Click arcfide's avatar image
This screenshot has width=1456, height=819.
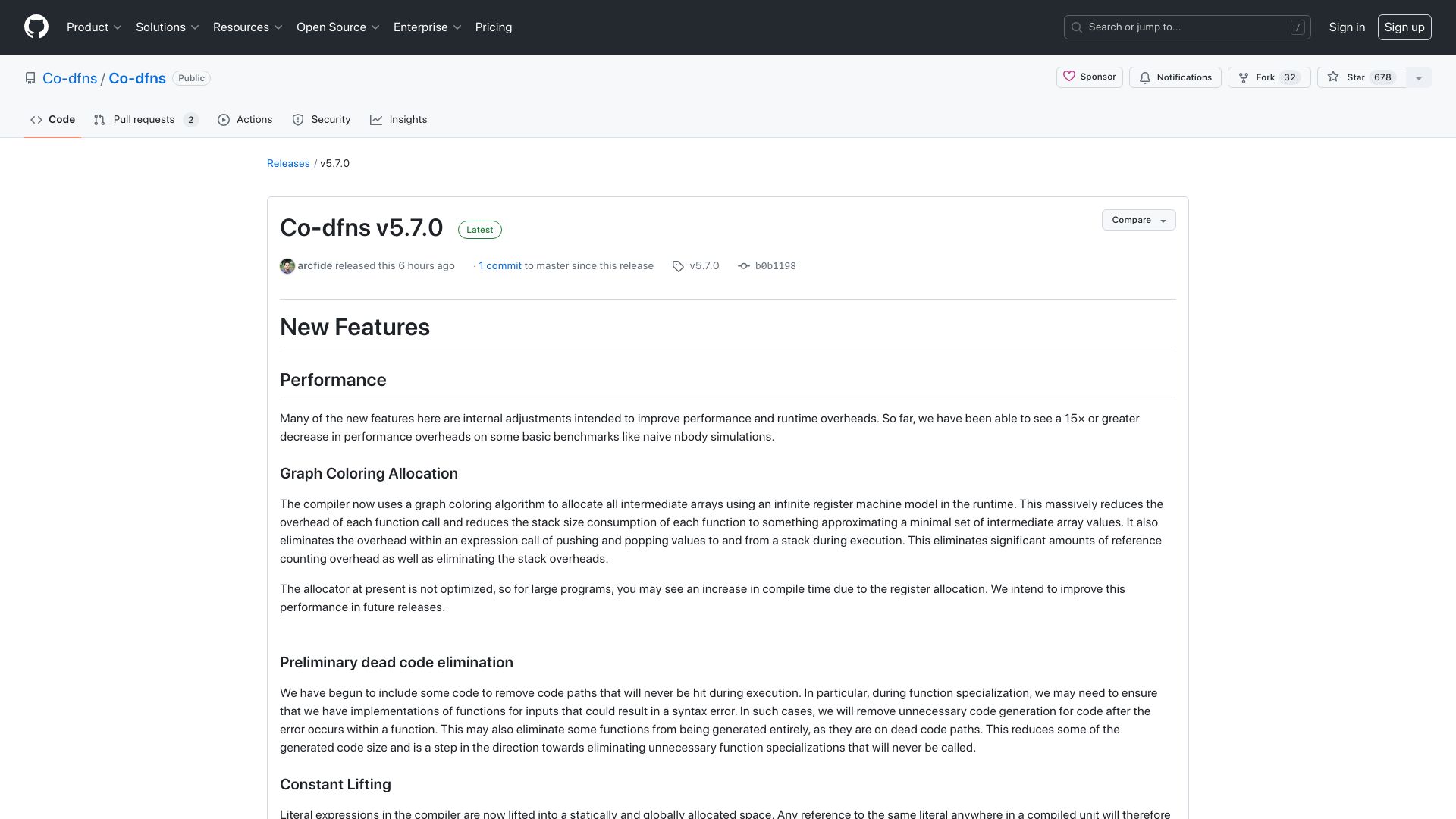(287, 266)
